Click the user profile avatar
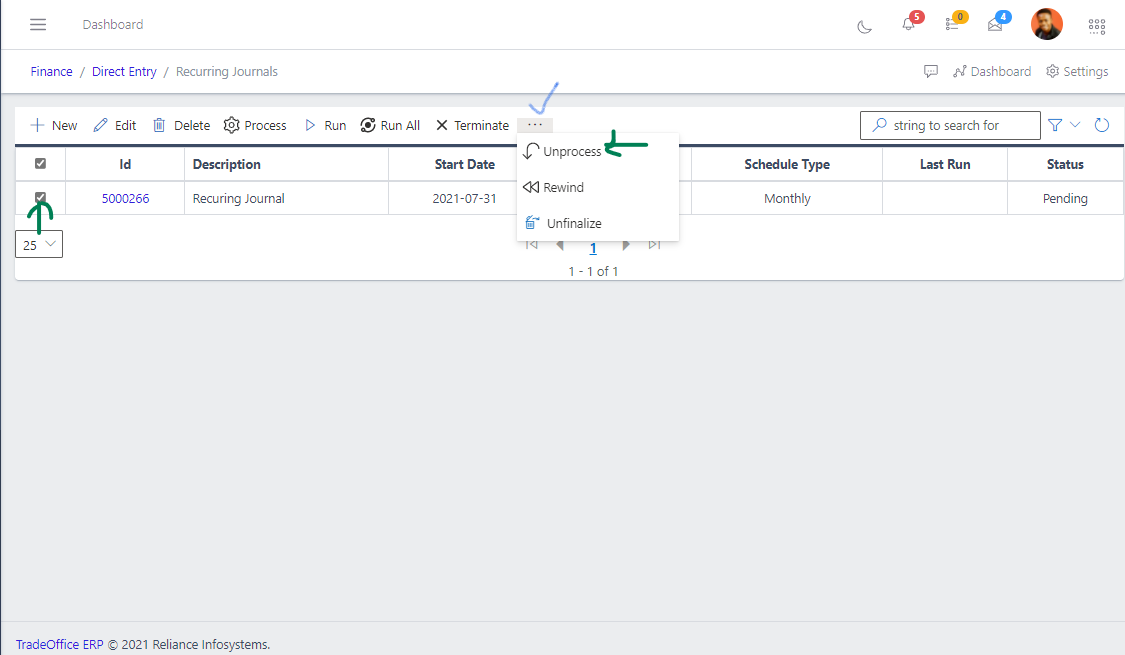The height and width of the screenshot is (655, 1125). point(1047,24)
